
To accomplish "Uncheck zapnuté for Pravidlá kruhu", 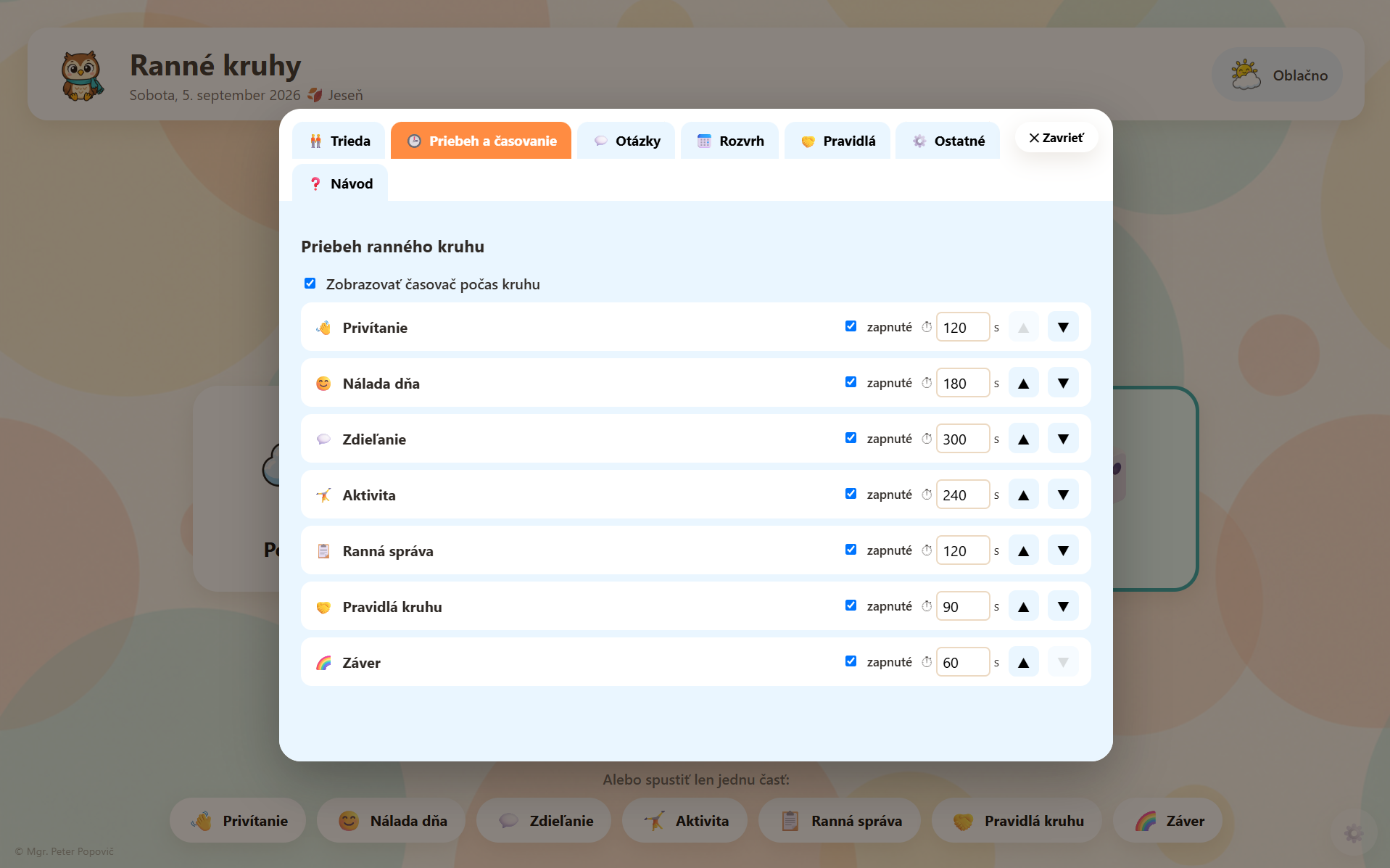I will point(851,605).
